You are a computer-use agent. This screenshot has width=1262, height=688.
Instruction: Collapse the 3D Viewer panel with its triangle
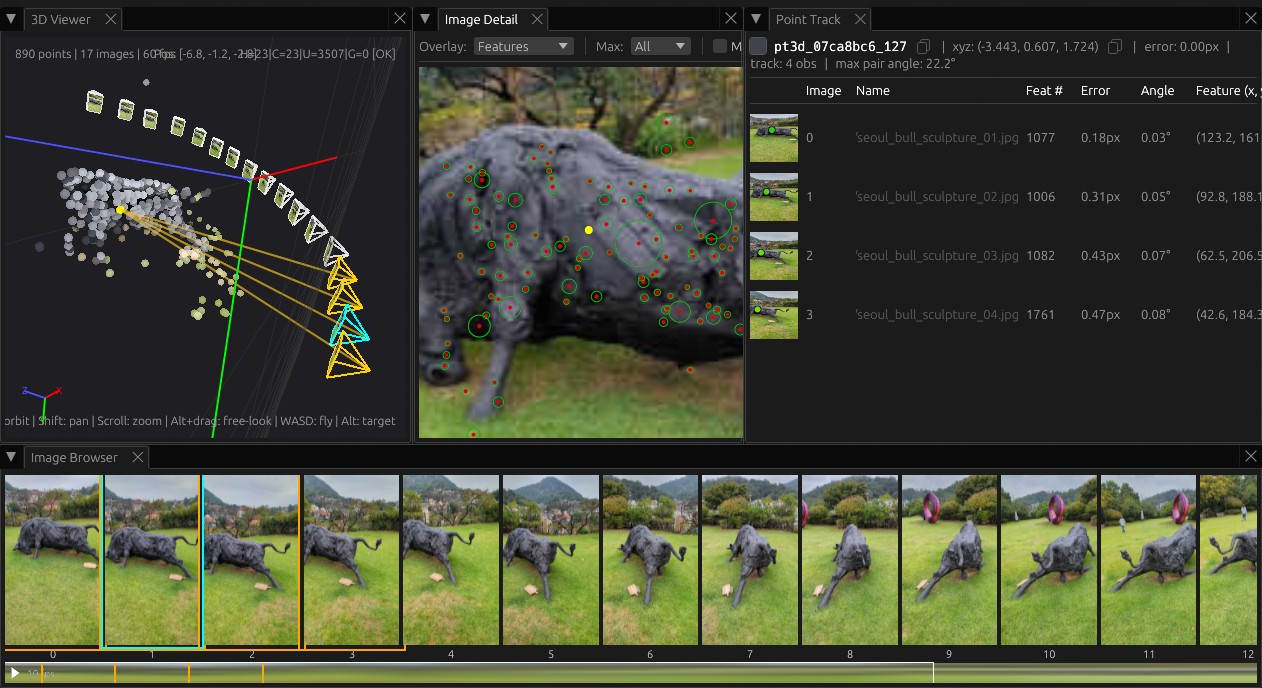pos(12,18)
